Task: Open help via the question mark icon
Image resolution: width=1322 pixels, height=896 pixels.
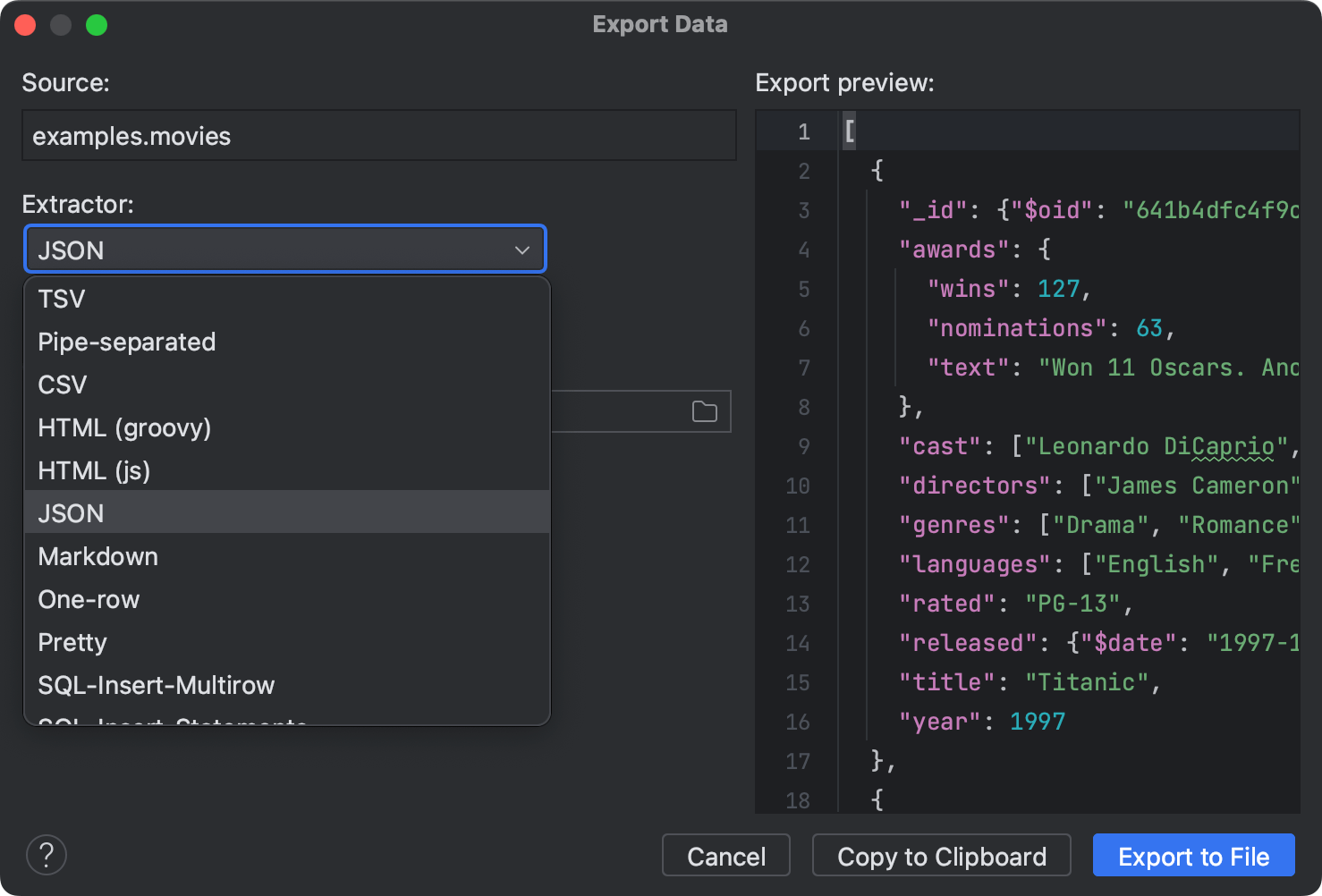Action: [x=46, y=855]
